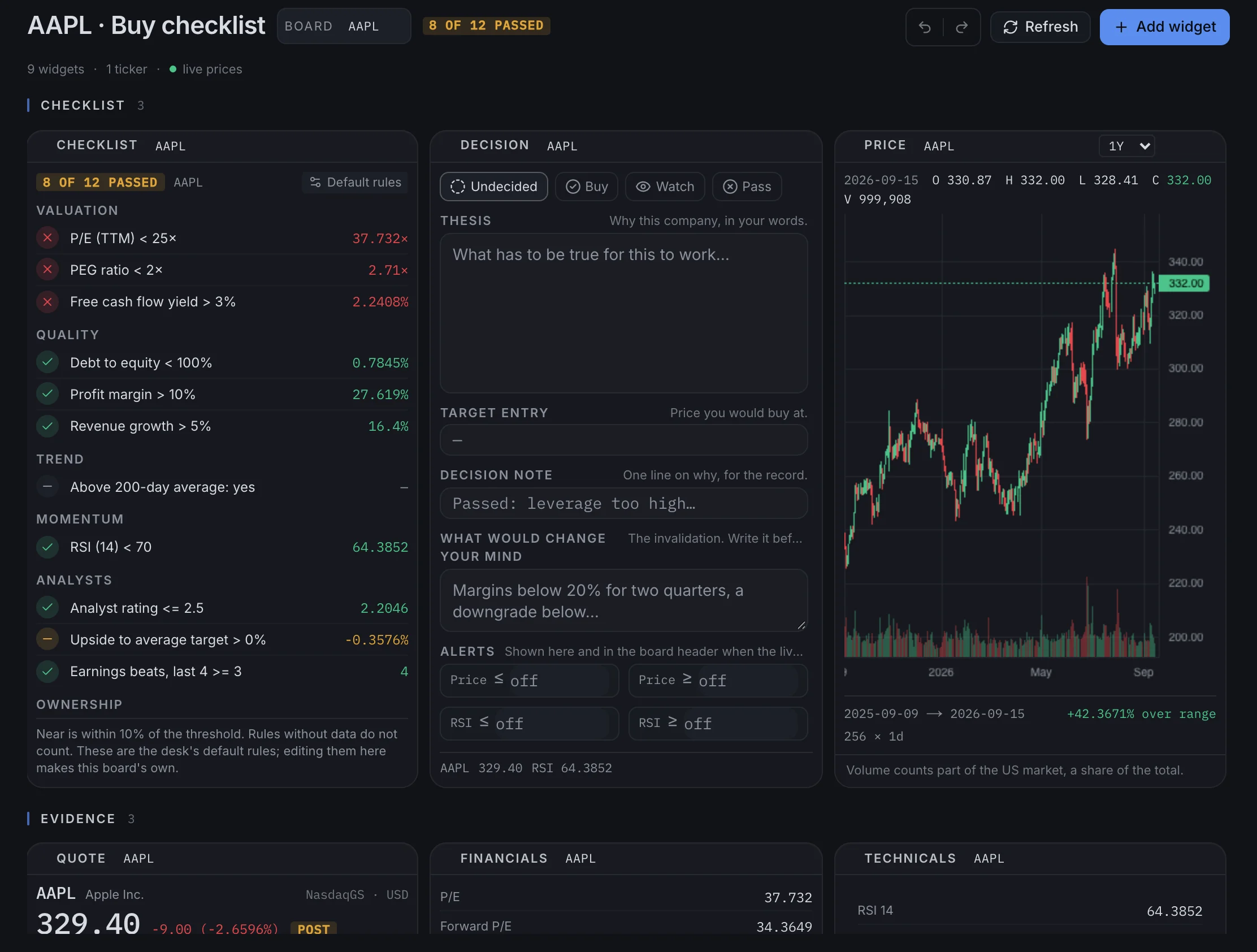
Task: Click the 37.732× P/E value
Action: (380, 238)
